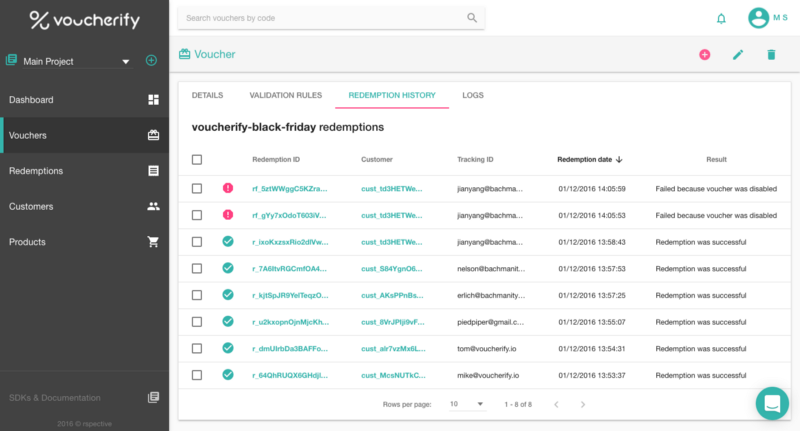Open the chat widget bubble

tap(772, 403)
